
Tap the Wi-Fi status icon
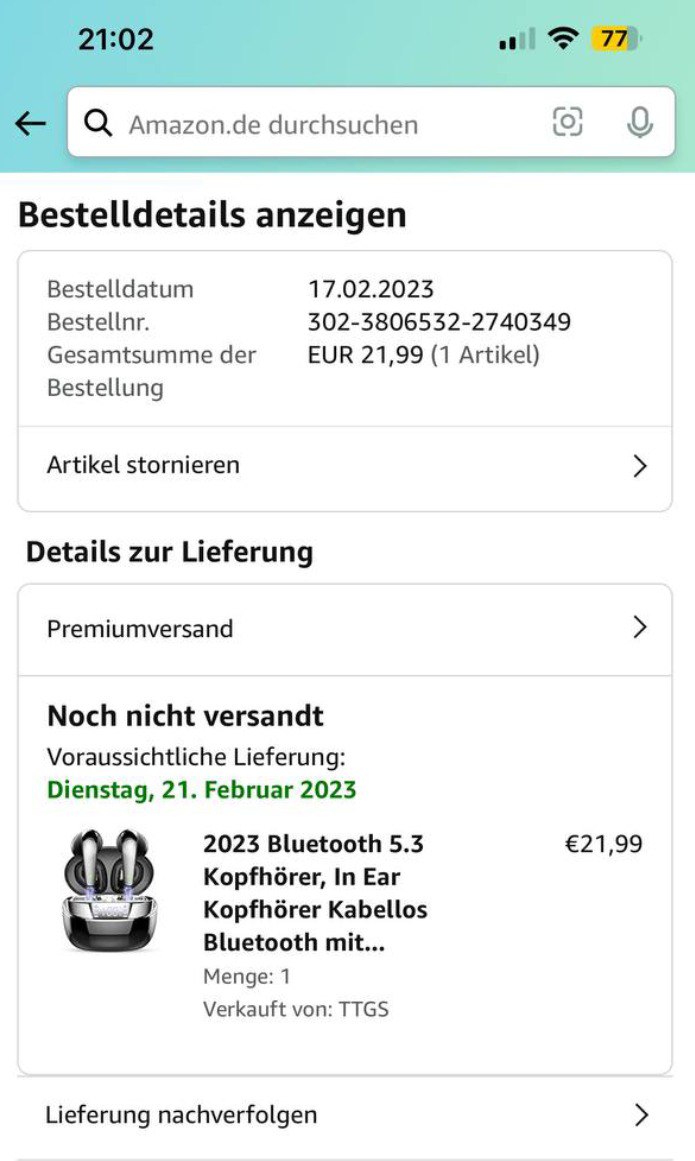(564, 40)
